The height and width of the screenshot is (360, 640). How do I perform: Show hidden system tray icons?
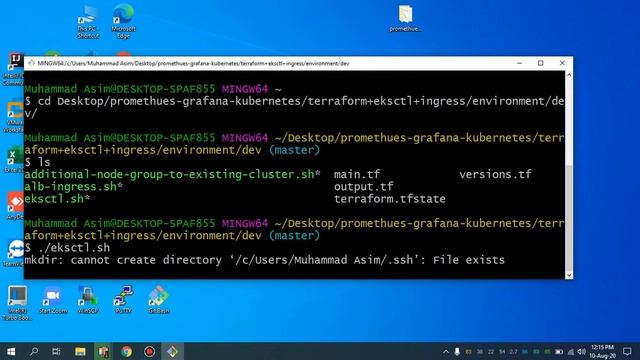(x=446, y=351)
